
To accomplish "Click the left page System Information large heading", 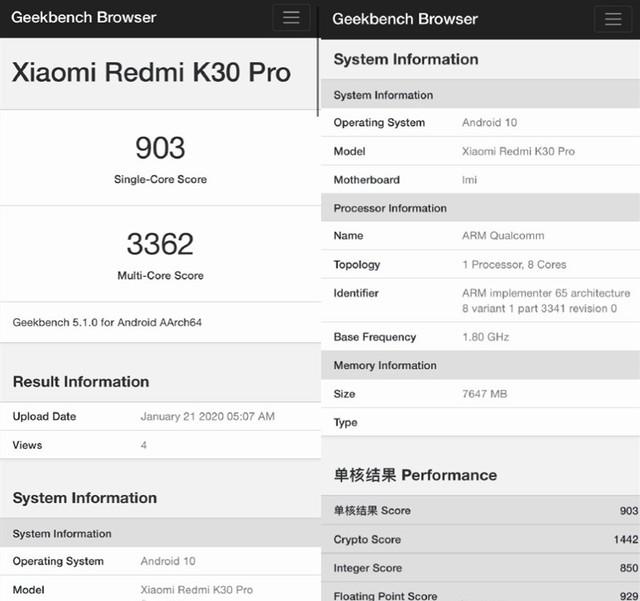I will [85, 498].
